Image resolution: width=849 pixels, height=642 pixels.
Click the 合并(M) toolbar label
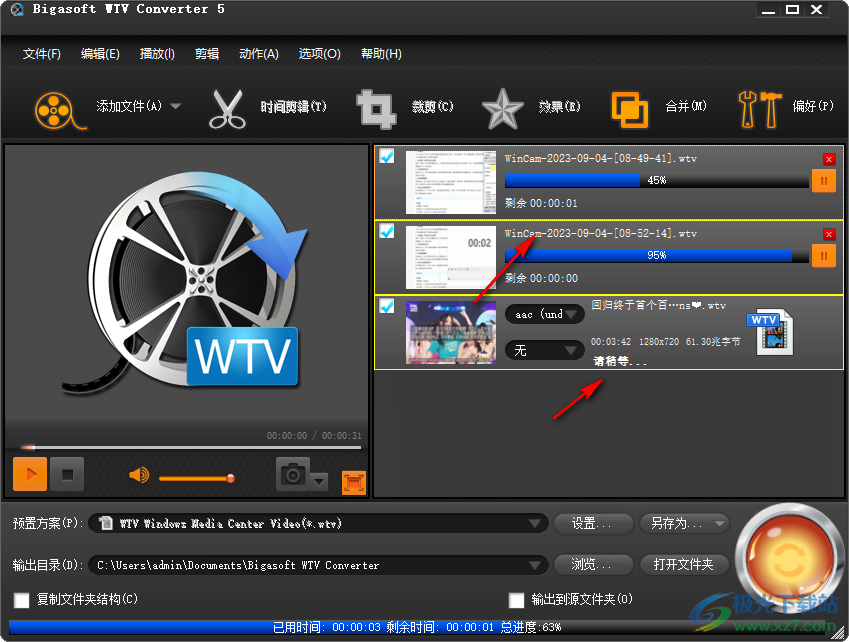tap(686, 106)
